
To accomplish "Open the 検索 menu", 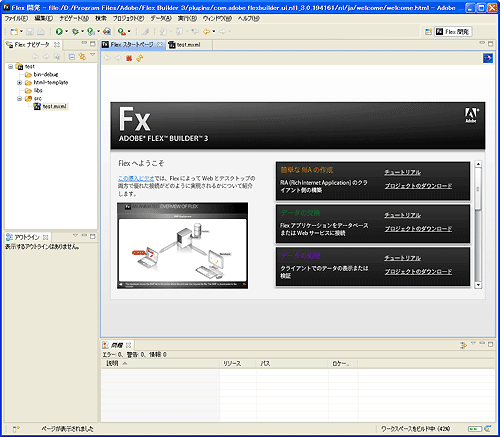I will (x=101, y=18).
